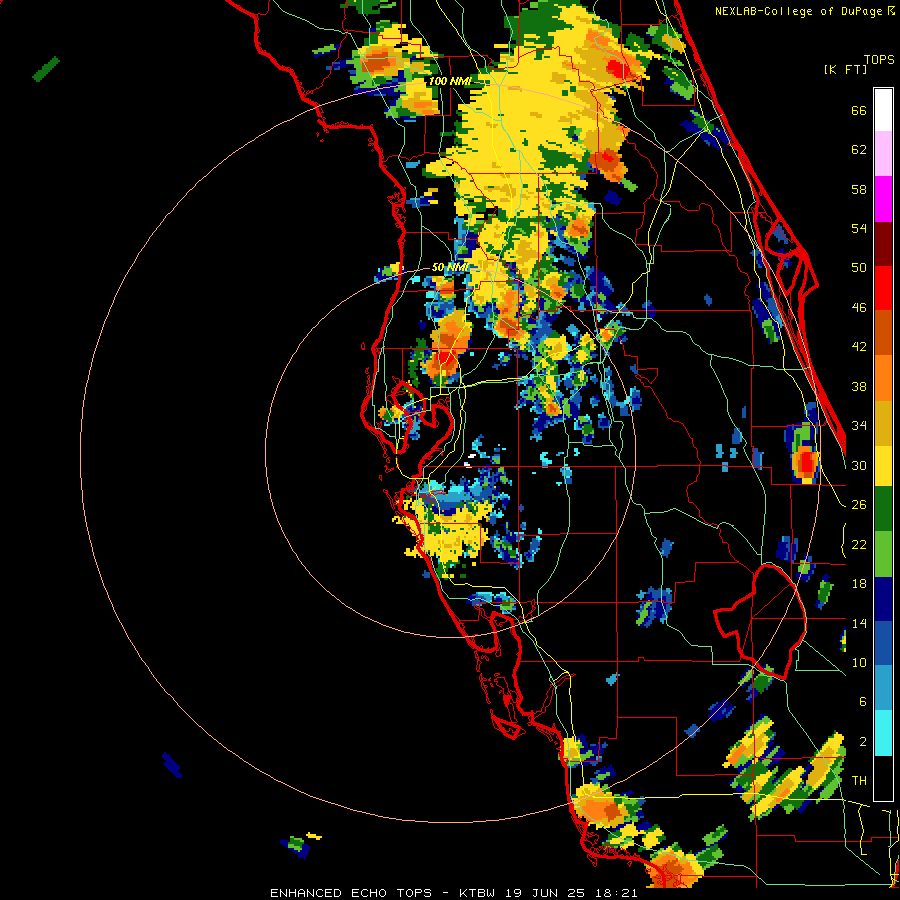
Task: Click the legend value 30
Action: 859,465
